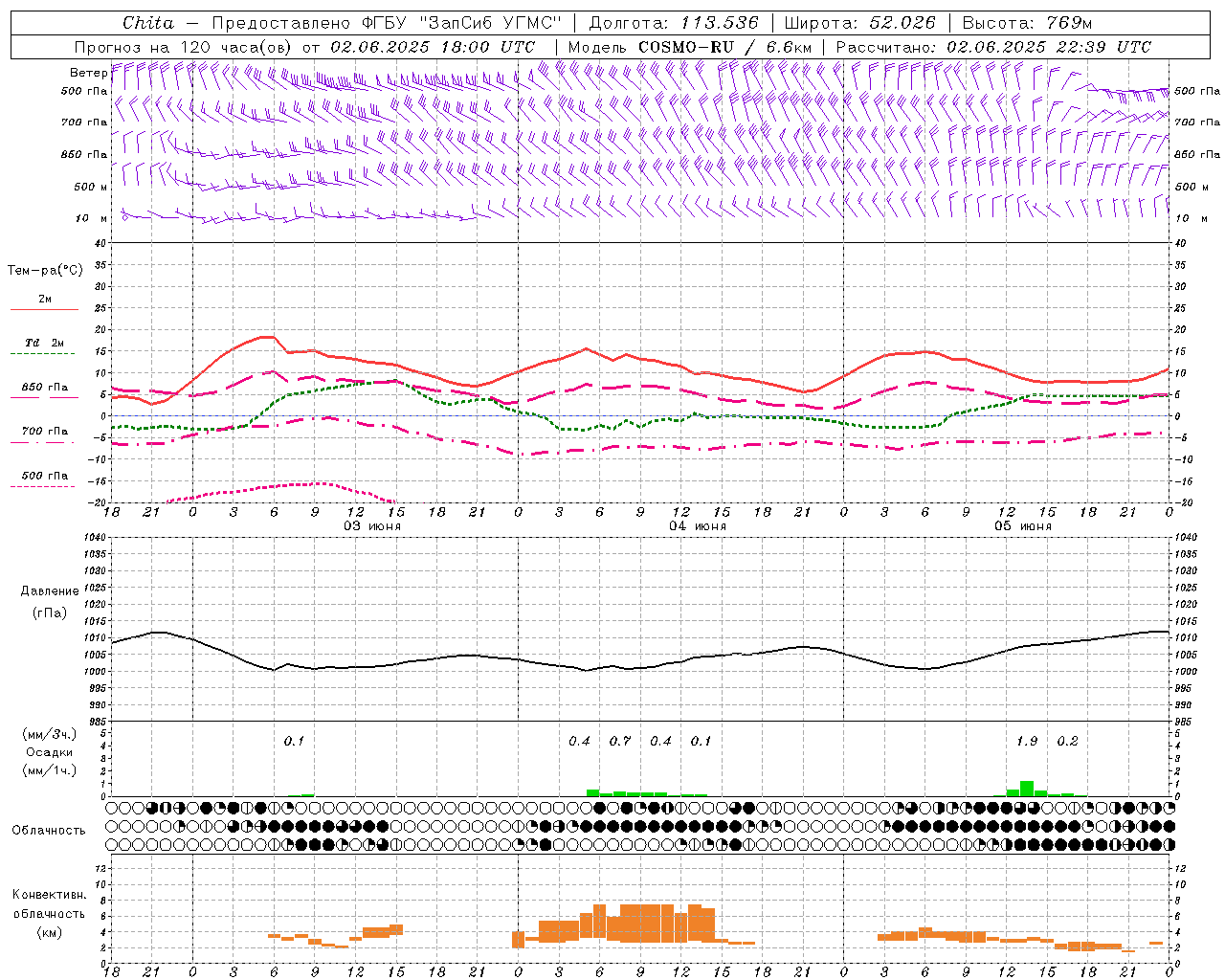Click the 'Широта: 52.026' latitude value
1225x980 pixels.
(x=859, y=23)
